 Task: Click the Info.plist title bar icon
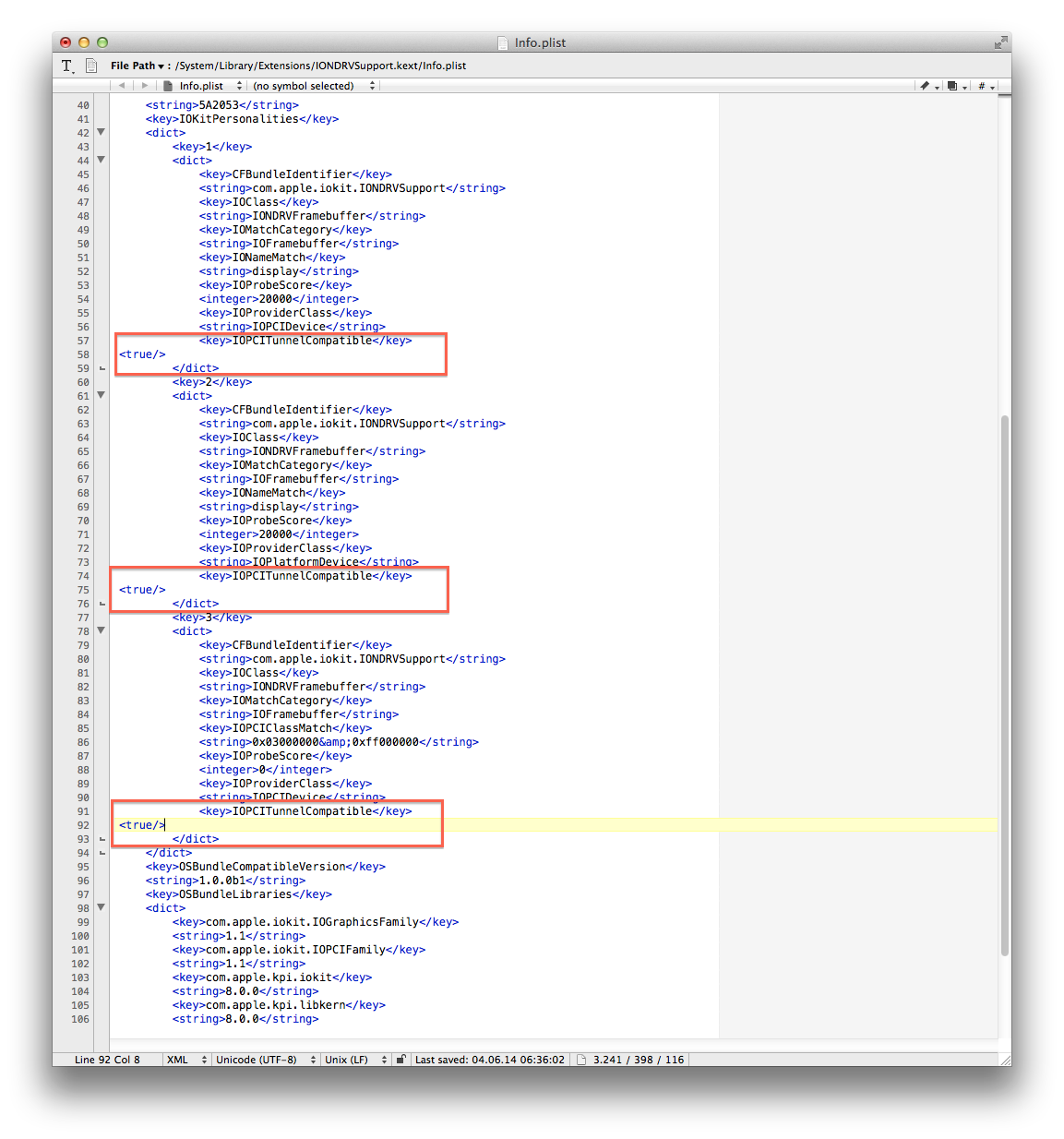503,42
